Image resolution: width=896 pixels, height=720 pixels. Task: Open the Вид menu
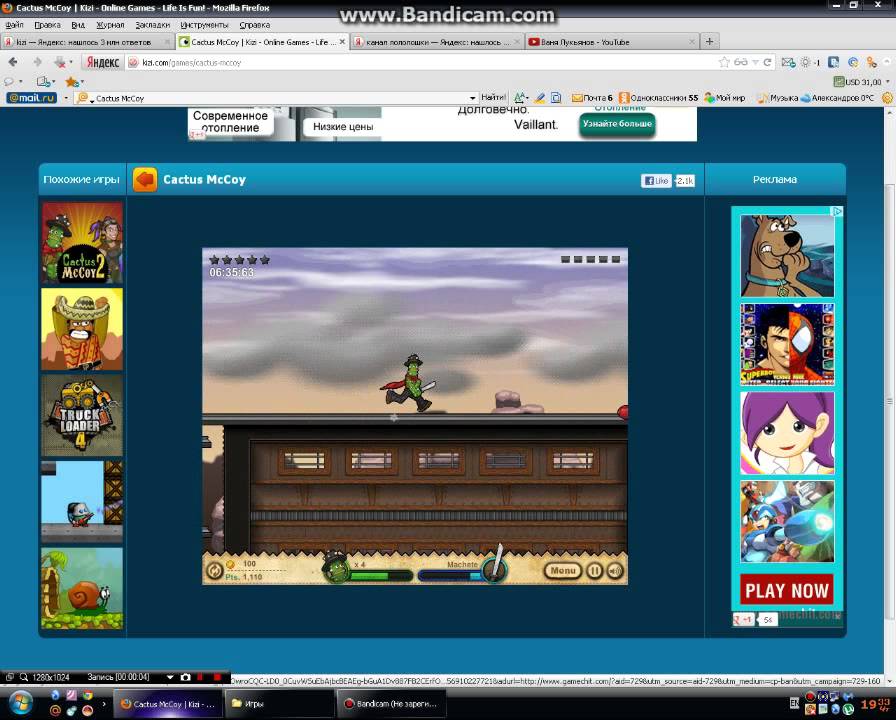(x=78, y=25)
